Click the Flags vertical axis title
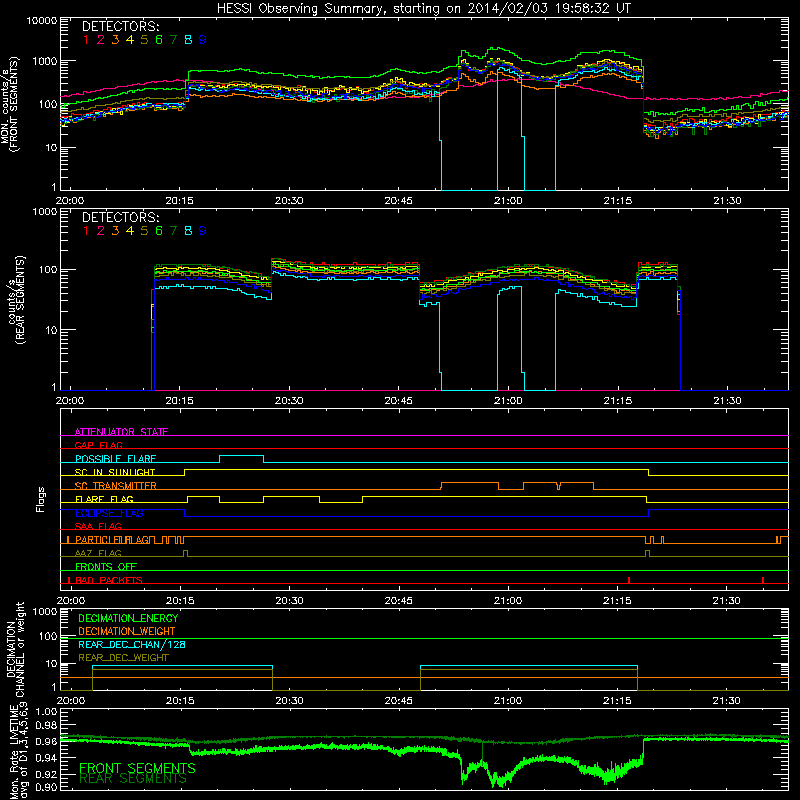Viewport: 800px width, 800px height. [41, 499]
